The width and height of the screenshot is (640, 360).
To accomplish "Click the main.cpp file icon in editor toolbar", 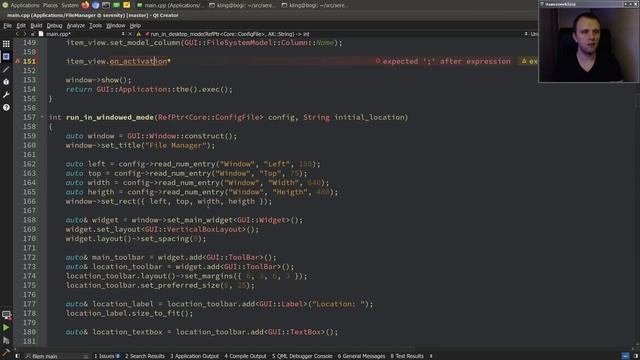I will pyautogui.click(x=41, y=34).
